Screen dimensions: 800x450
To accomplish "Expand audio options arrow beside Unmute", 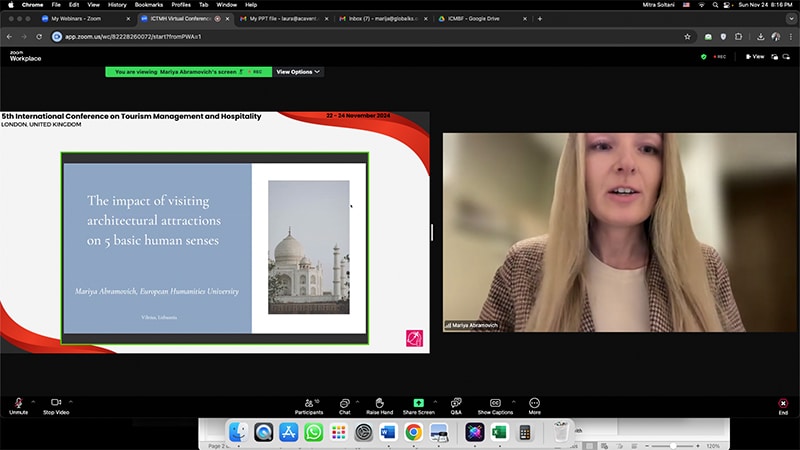I will [33, 401].
